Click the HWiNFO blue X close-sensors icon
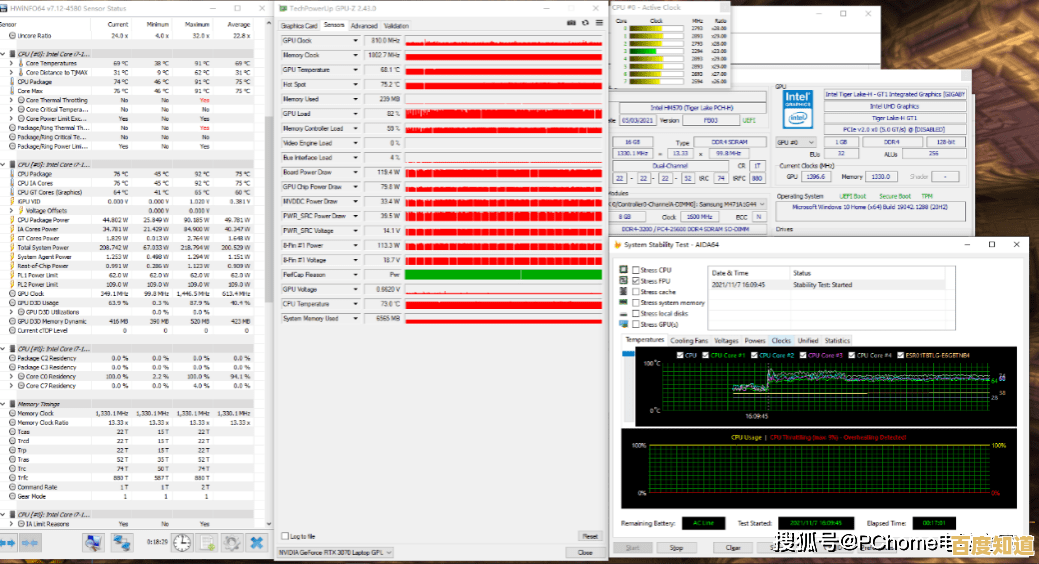This screenshot has width=1039, height=564. pyautogui.click(x=257, y=542)
